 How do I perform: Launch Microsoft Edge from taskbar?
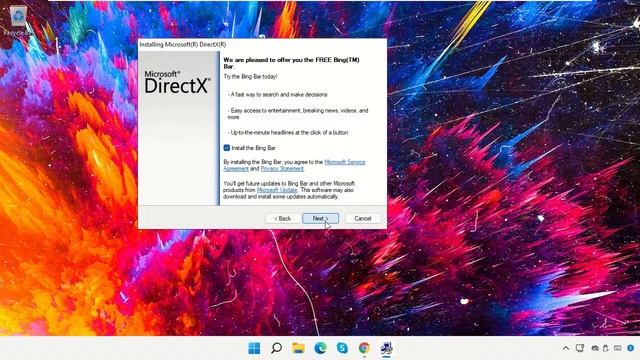point(320,348)
